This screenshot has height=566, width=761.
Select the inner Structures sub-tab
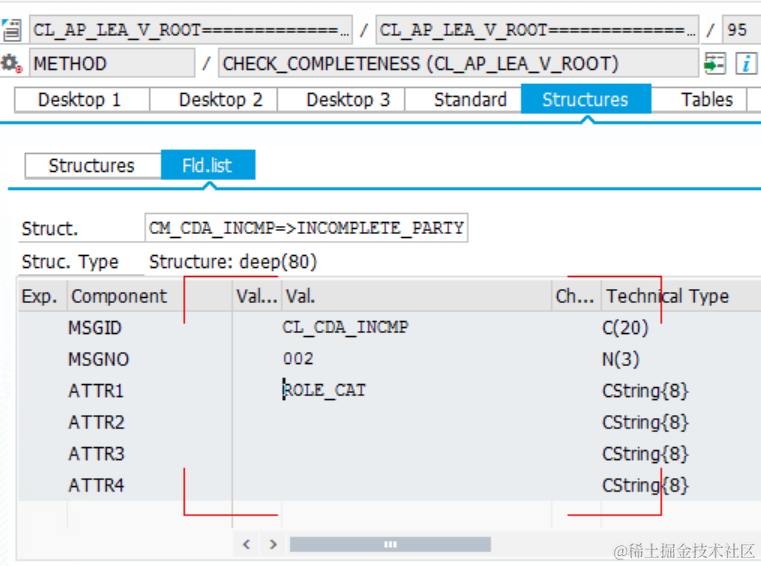tap(93, 166)
